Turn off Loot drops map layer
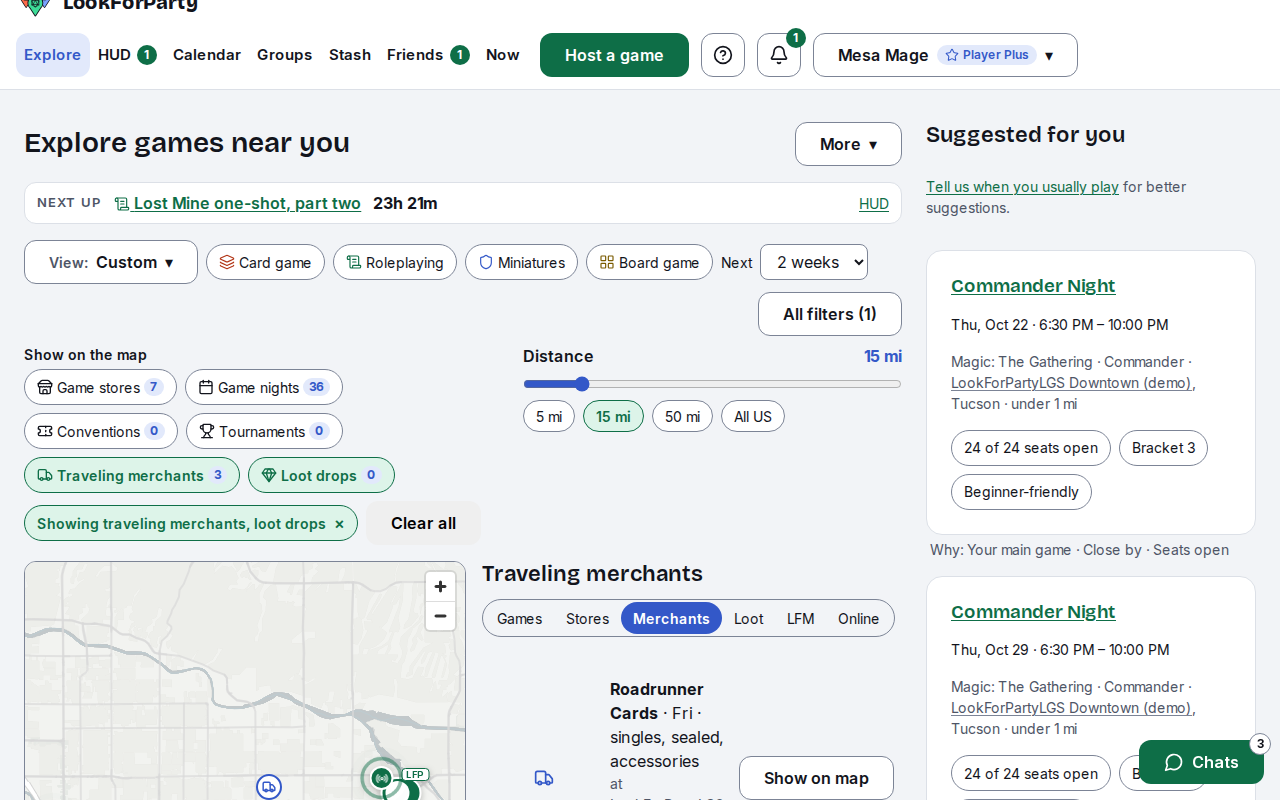The height and width of the screenshot is (800, 1280). [x=321, y=475]
